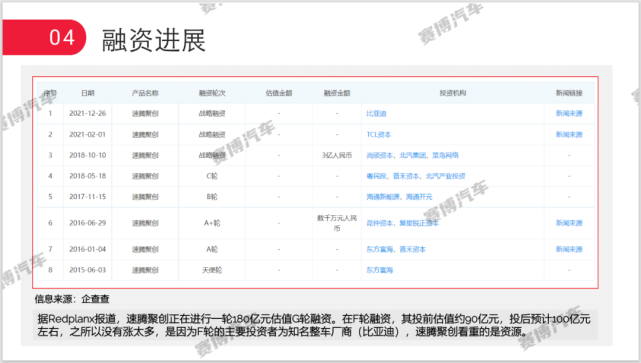
Task: Select the date cell 2021-12-26
Action: coord(87,113)
